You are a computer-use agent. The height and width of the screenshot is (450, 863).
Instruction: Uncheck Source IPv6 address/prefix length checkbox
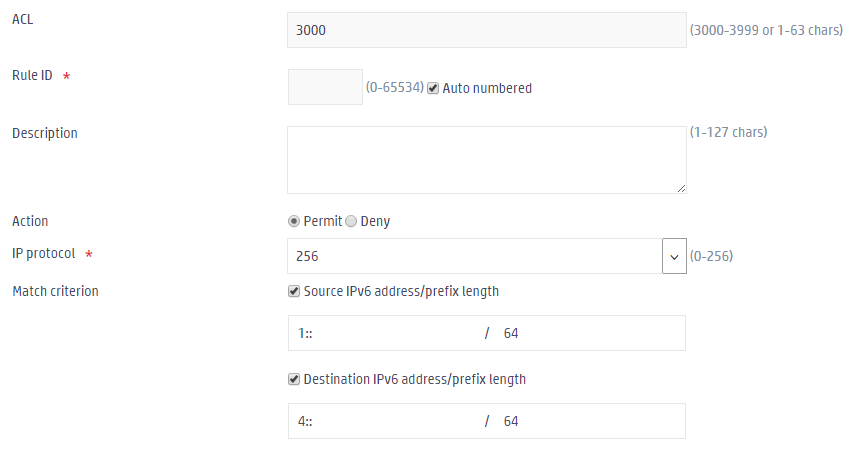point(294,292)
